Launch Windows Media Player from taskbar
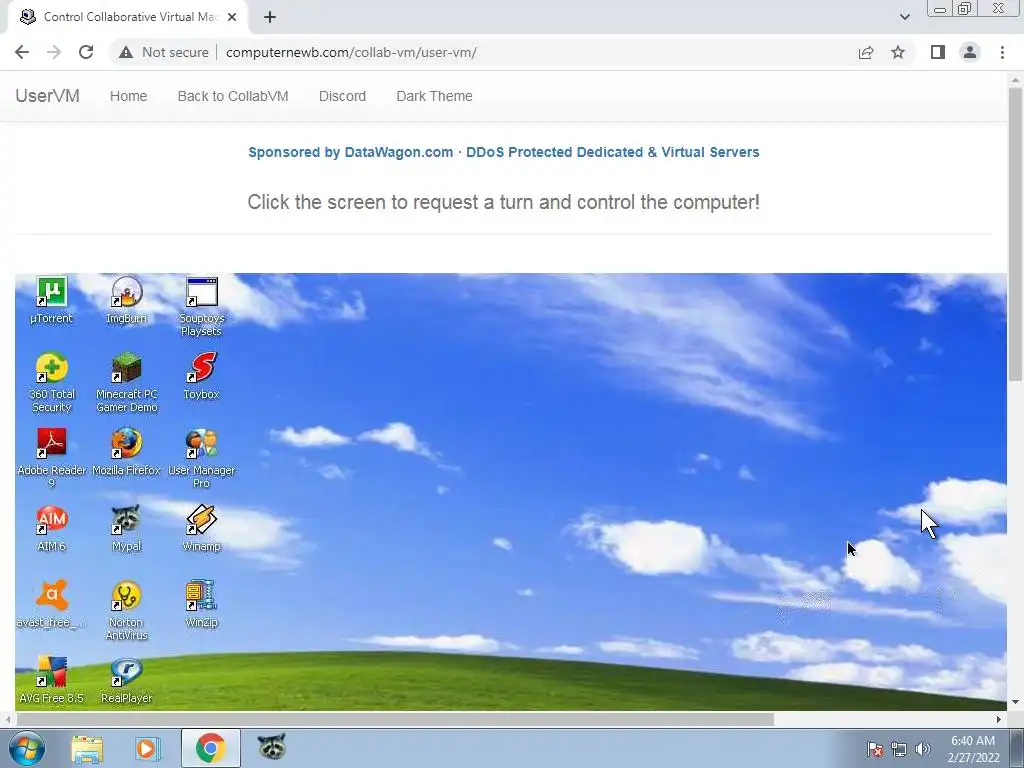This screenshot has height=768, width=1024. [x=148, y=748]
